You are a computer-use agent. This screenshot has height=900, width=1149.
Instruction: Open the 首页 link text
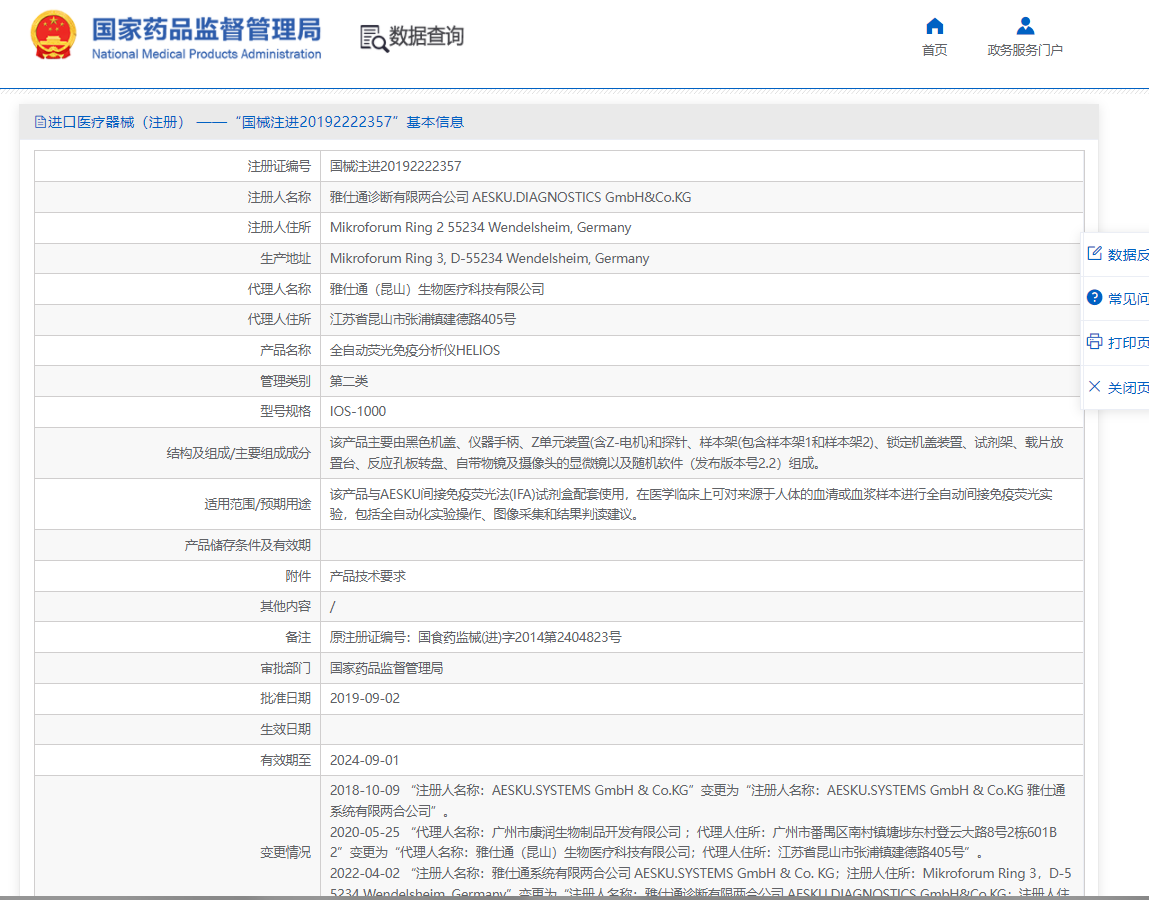point(934,50)
